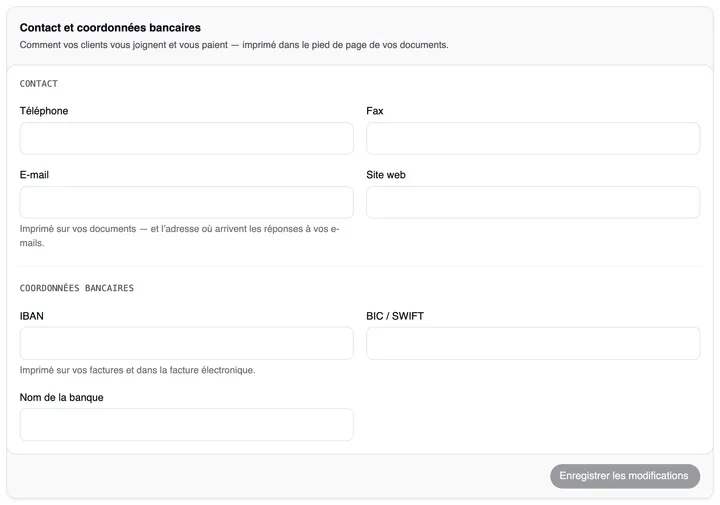Select the E-mail input field
Screen dimensions: 720x505
point(186,202)
